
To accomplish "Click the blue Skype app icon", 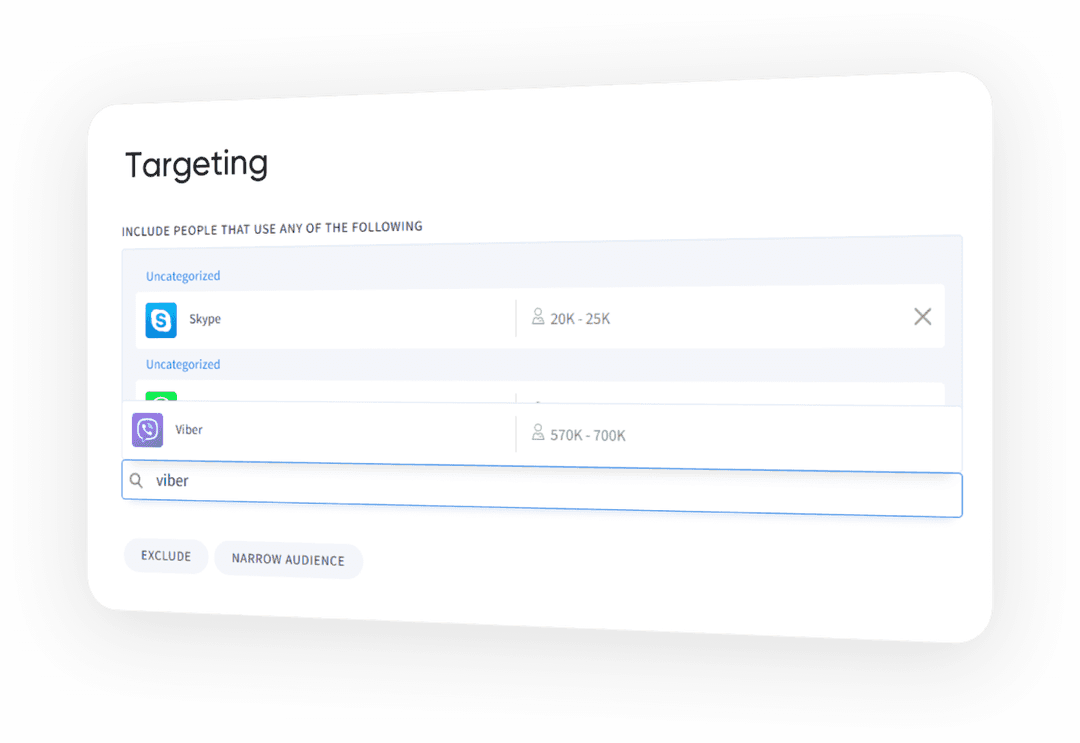I will [x=161, y=320].
